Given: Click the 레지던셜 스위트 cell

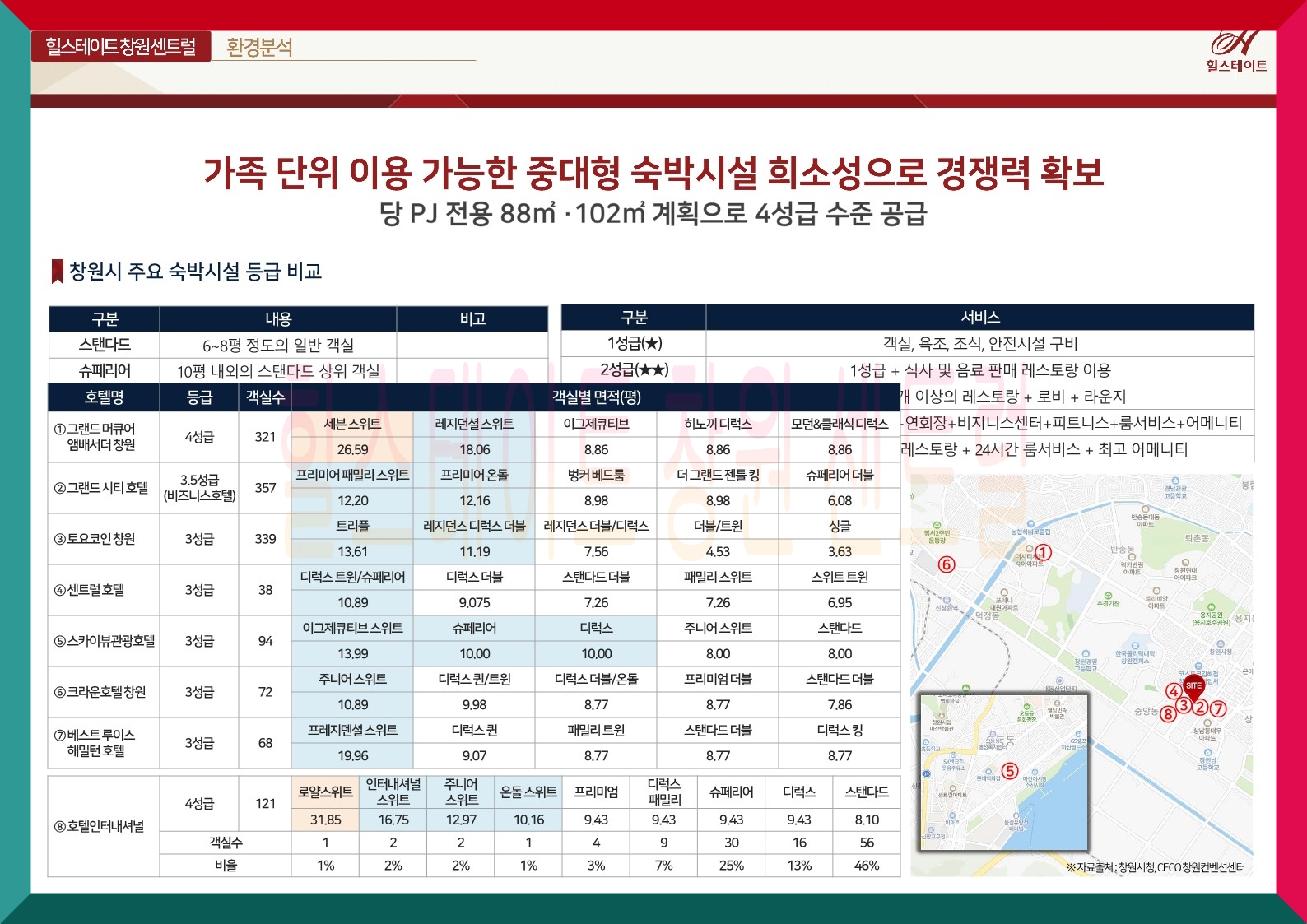Looking at the screenshot, I should click(474, 425).
